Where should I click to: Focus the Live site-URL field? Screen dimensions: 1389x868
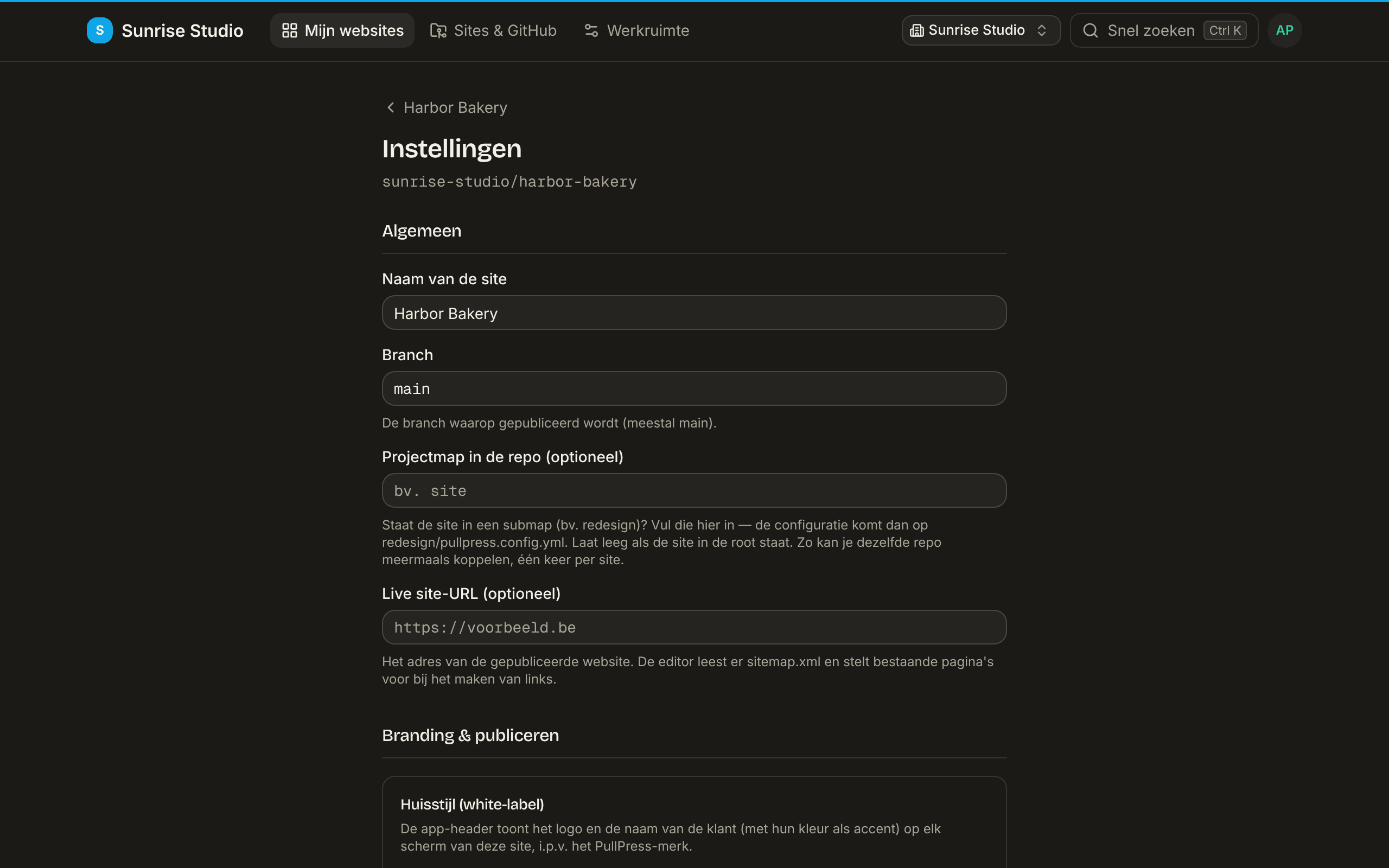(x=694, y=628)
